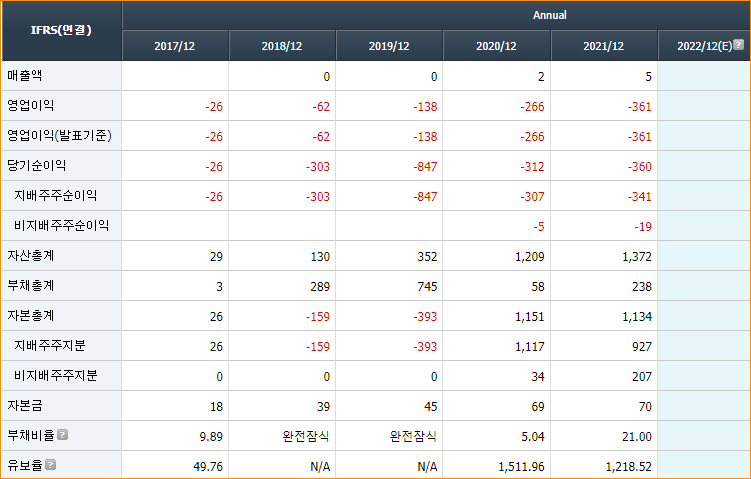The width and height of the screenshot is (751, 479).
Task: Select the 2020/12 column header
Action: (496, 46)
